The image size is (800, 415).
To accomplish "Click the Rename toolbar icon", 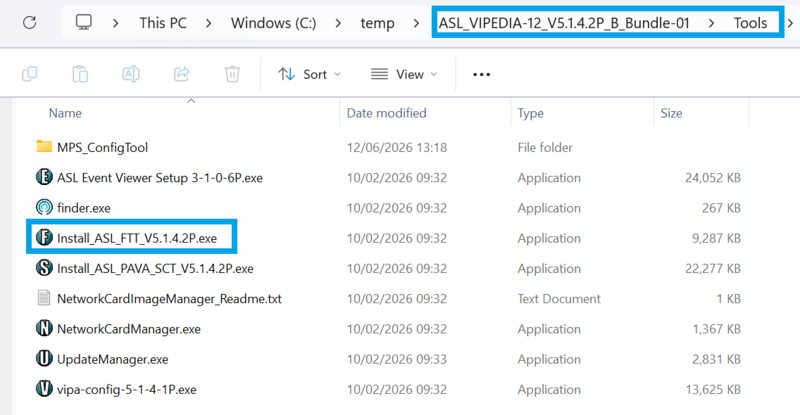I will (131, 74).
